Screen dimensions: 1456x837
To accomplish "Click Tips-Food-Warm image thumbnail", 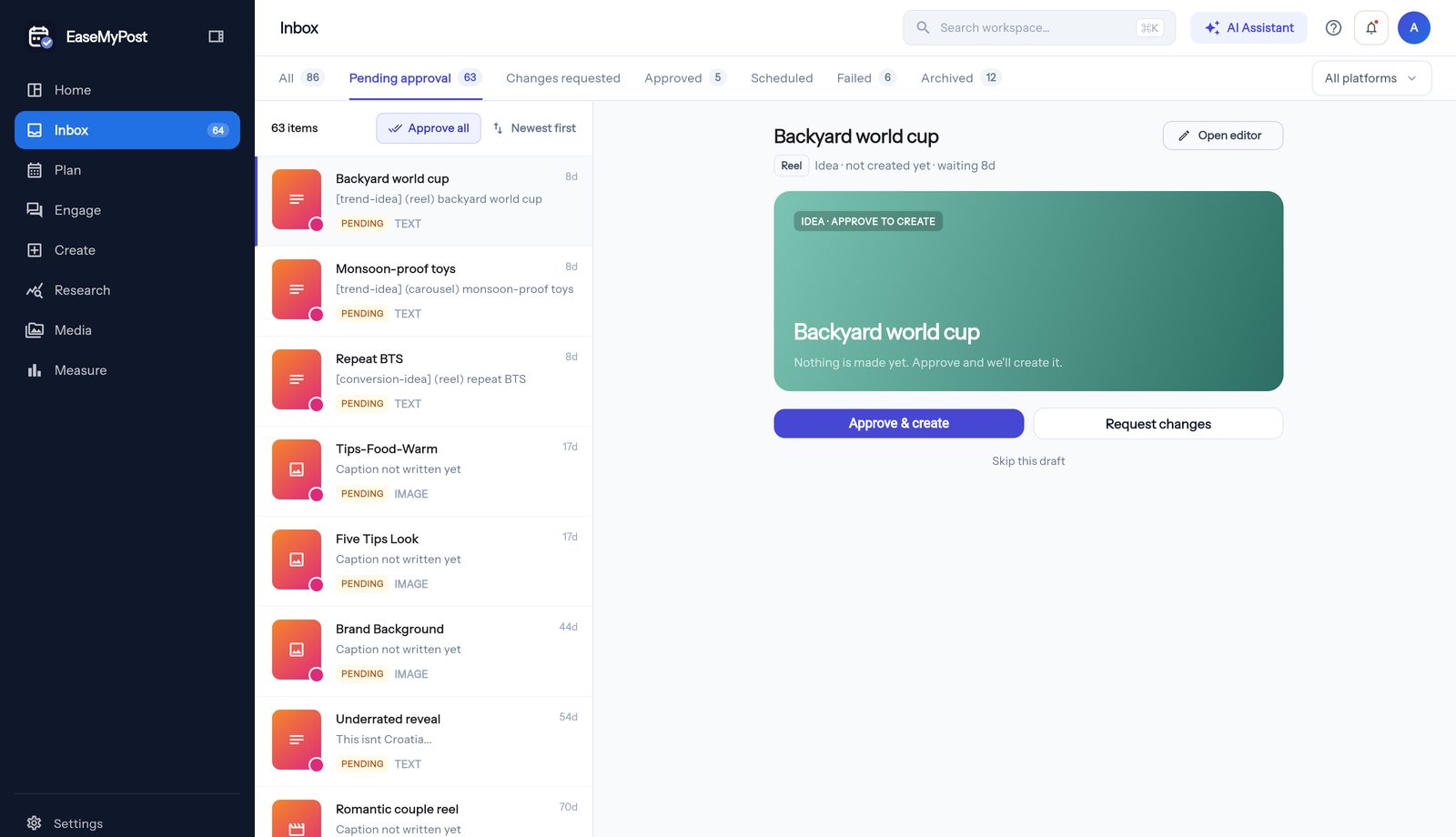I will (297, 469).
